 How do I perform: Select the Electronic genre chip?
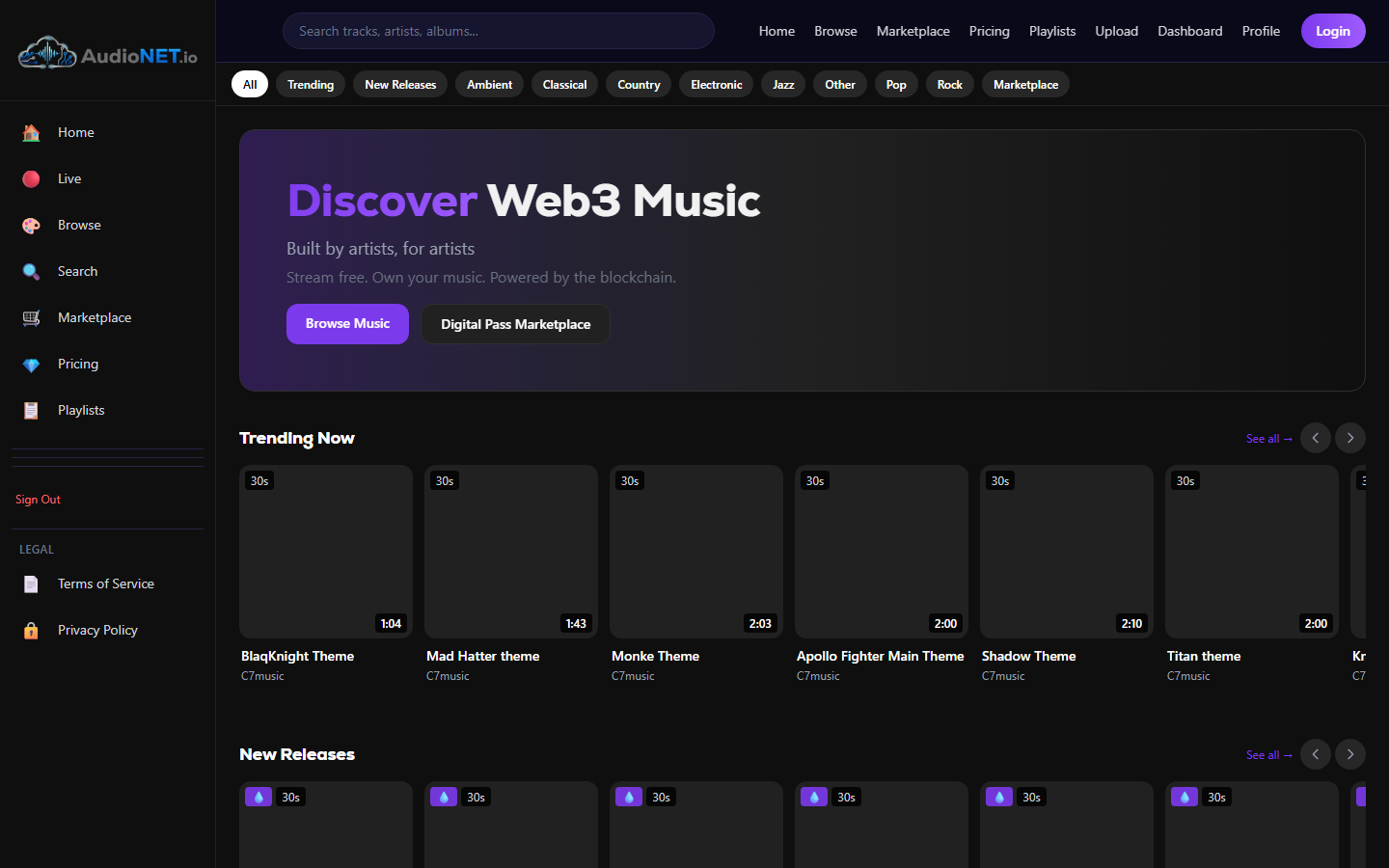click(x=717, y=85)
